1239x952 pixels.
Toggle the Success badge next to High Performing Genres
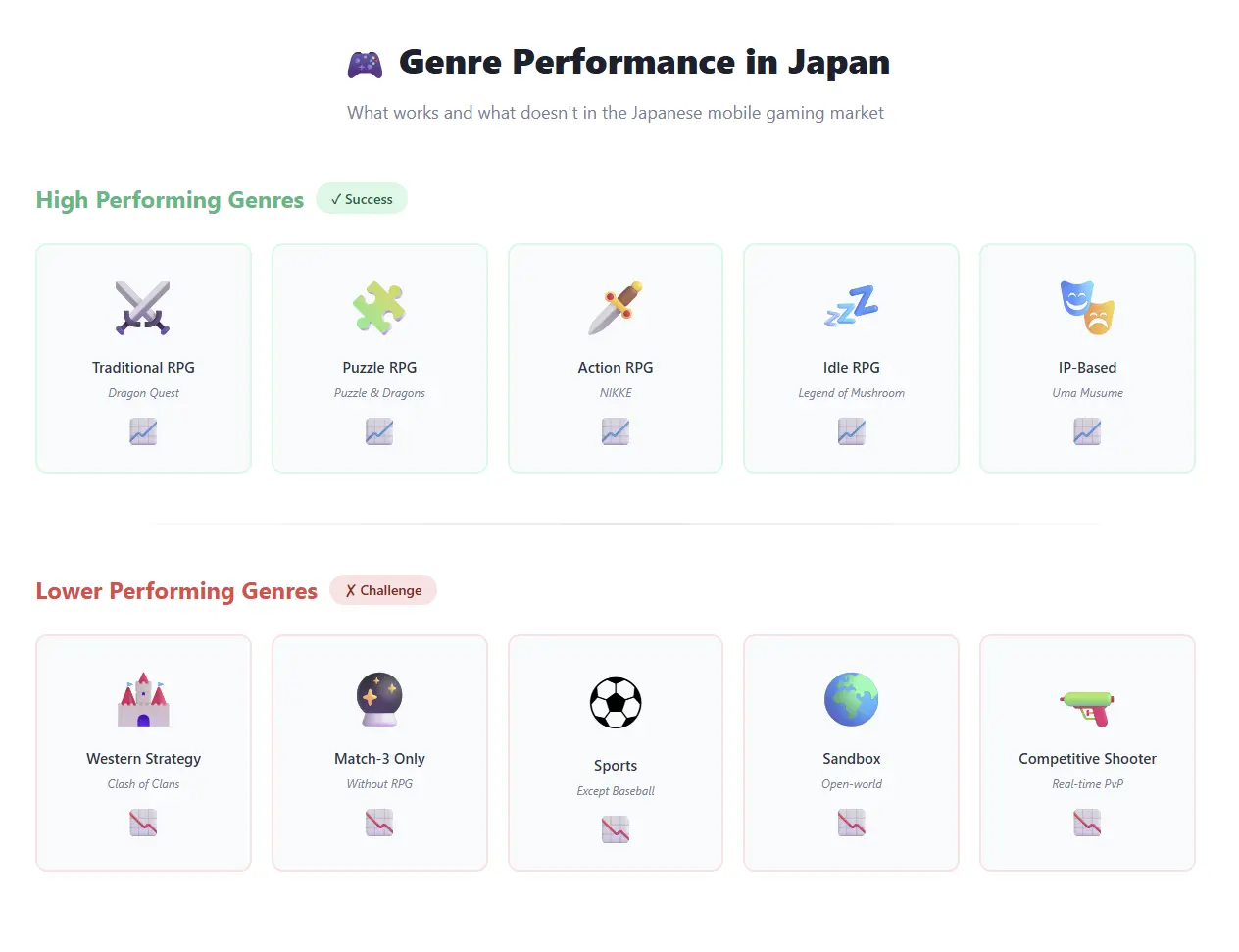[361, 198]
